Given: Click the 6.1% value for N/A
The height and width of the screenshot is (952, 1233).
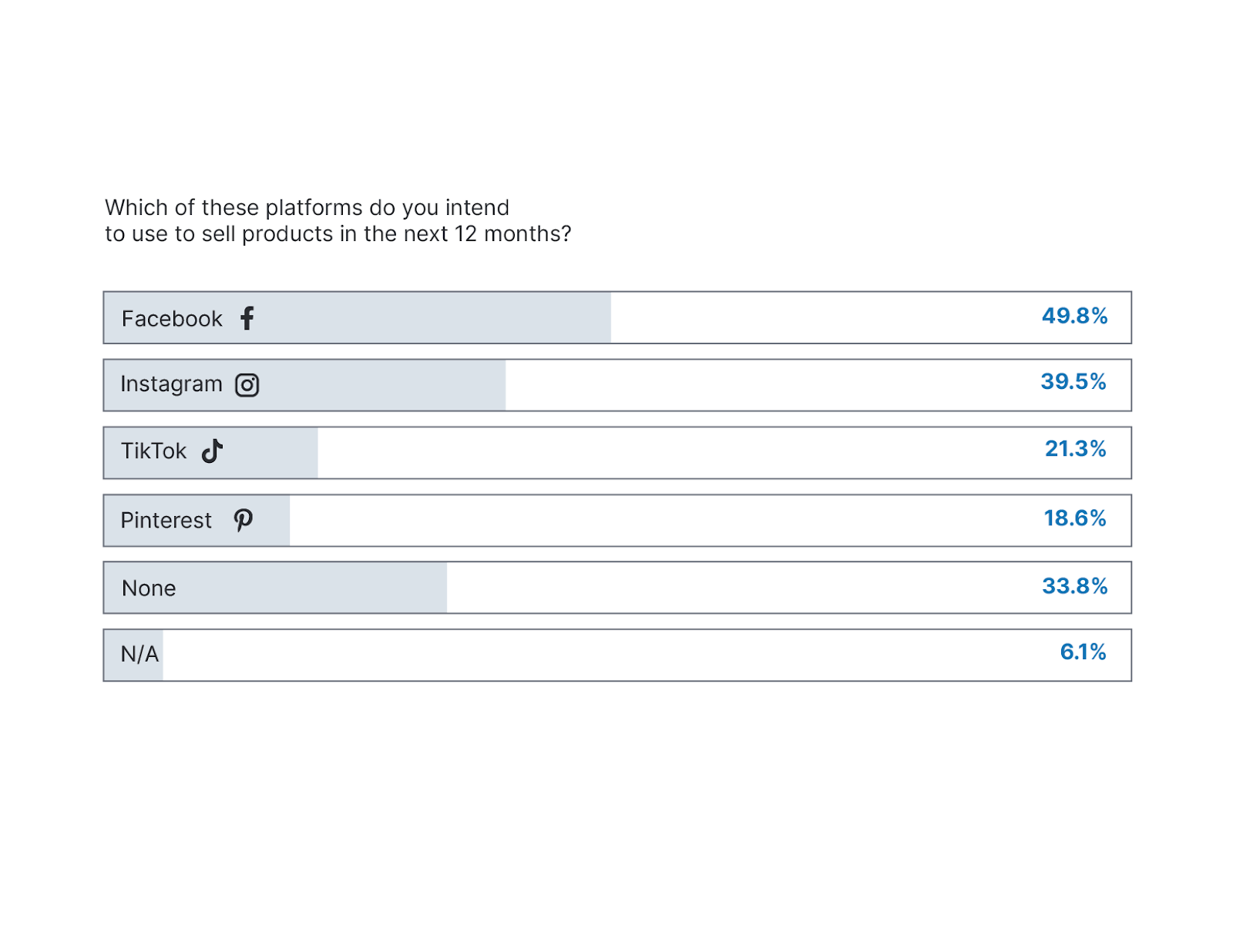Looking at the screenshot, I should pos(1083,652).
